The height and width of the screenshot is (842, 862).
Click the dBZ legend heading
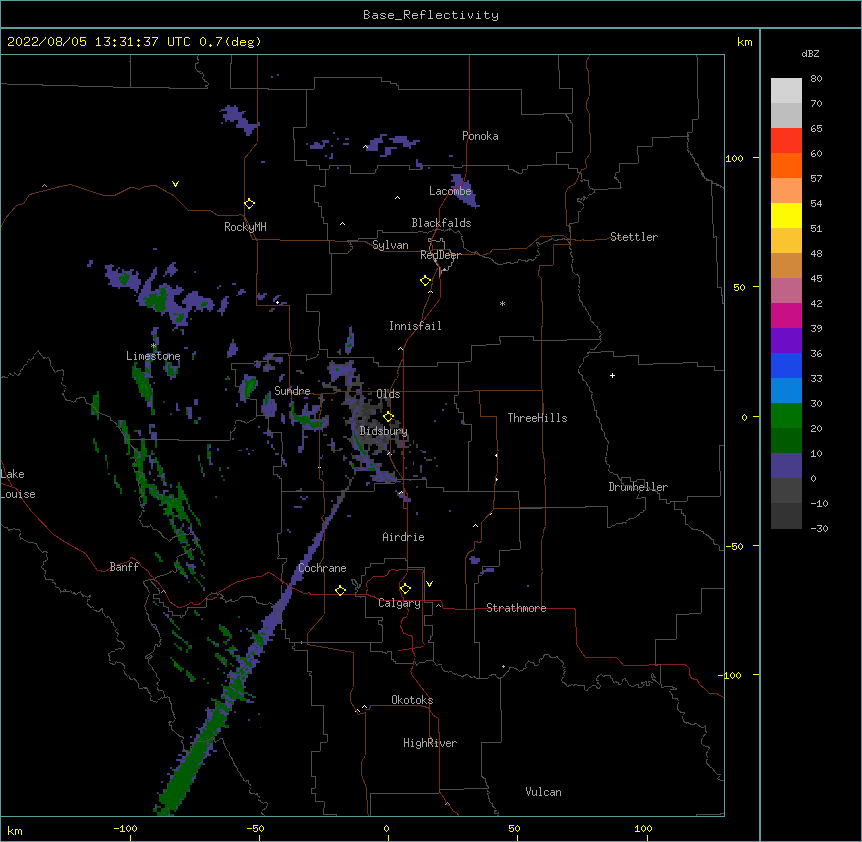[x=810, y=53]
